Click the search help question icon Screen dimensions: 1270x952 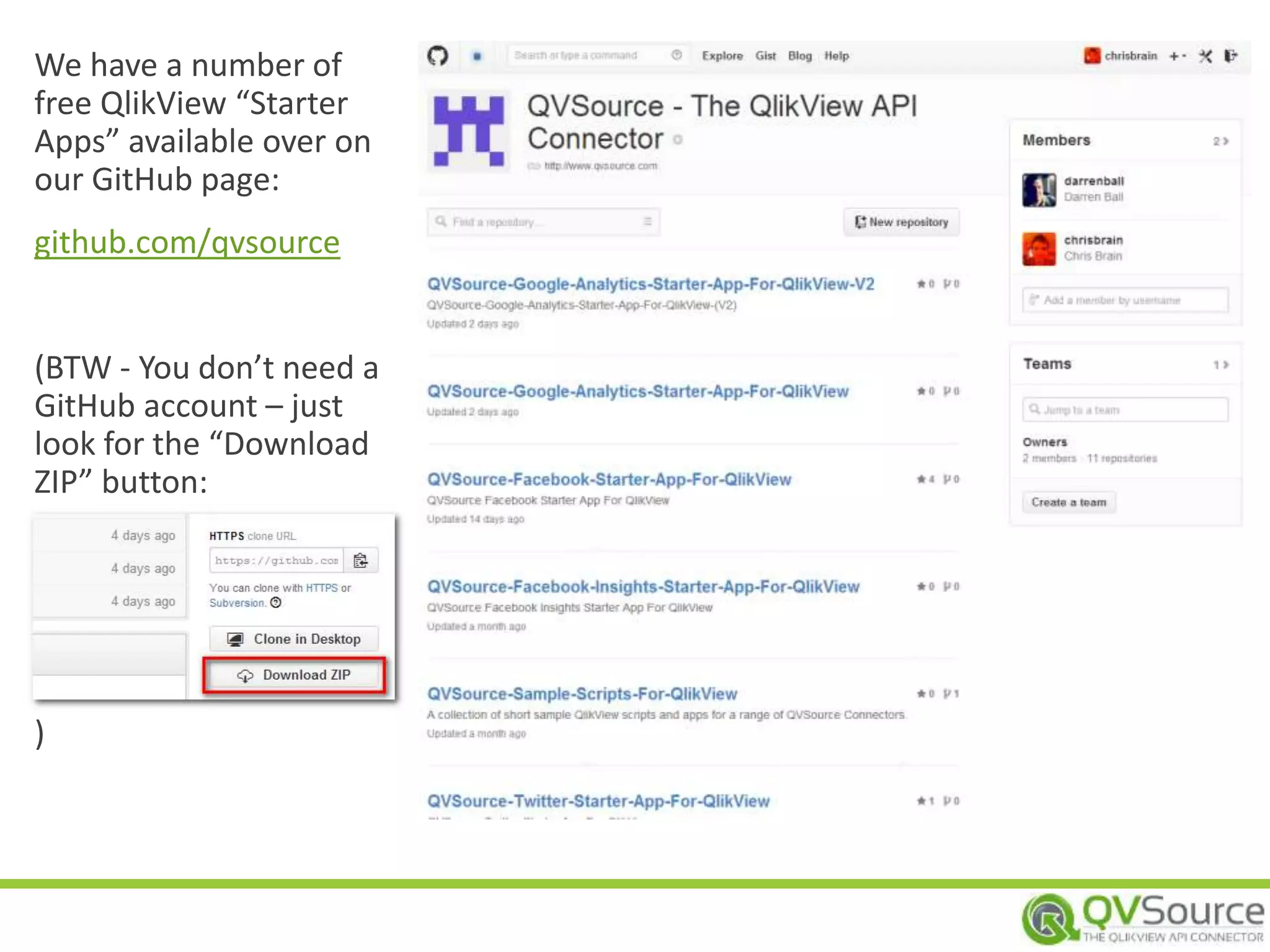677,55
